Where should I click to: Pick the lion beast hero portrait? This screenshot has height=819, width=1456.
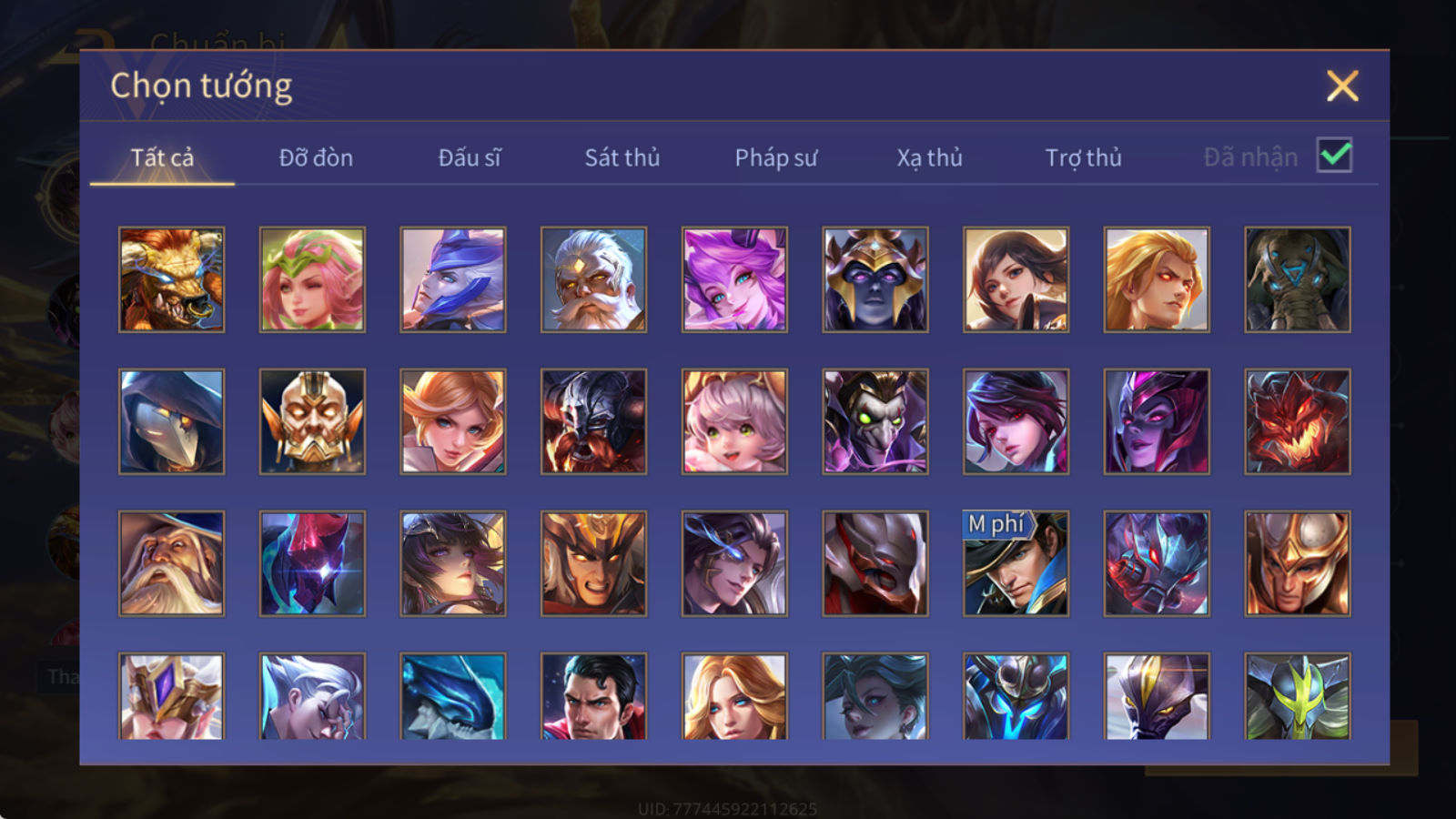[x=171, y=279]
